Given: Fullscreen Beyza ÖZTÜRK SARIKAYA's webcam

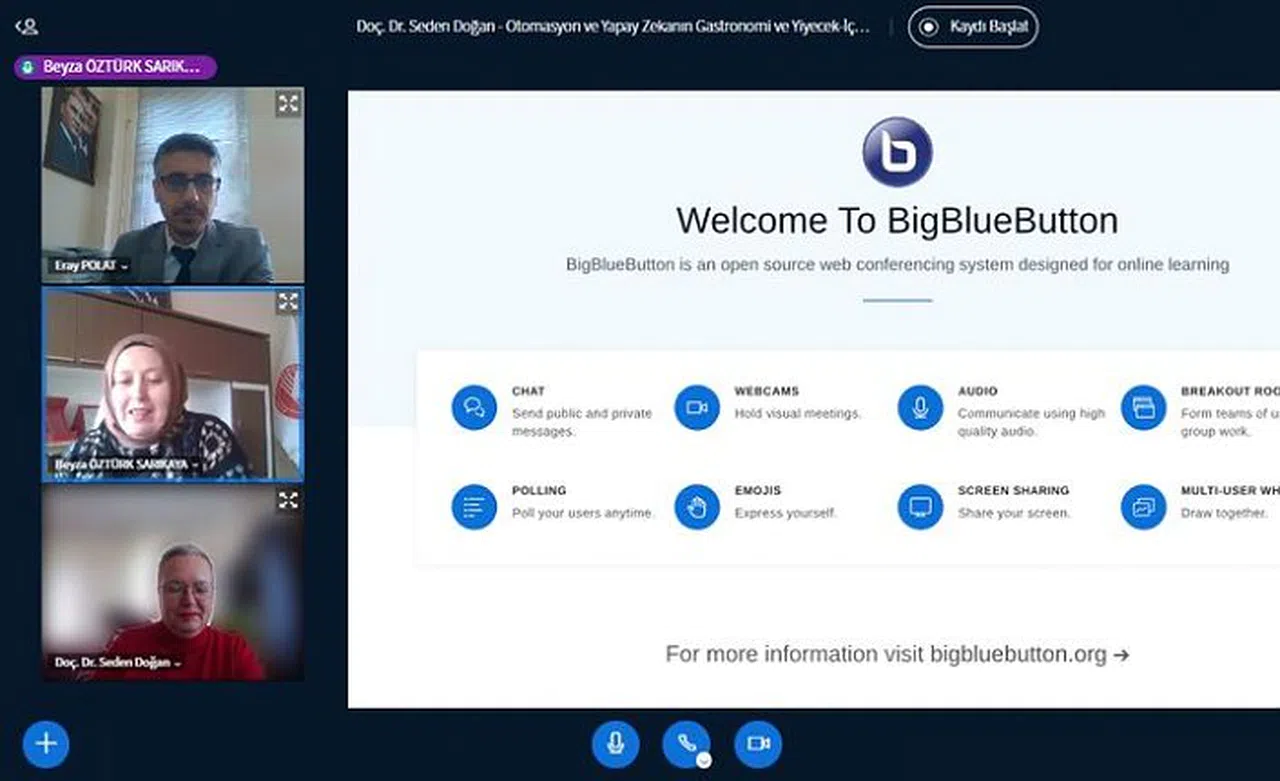Looking at the screenshot, I should tap(288, 301).
